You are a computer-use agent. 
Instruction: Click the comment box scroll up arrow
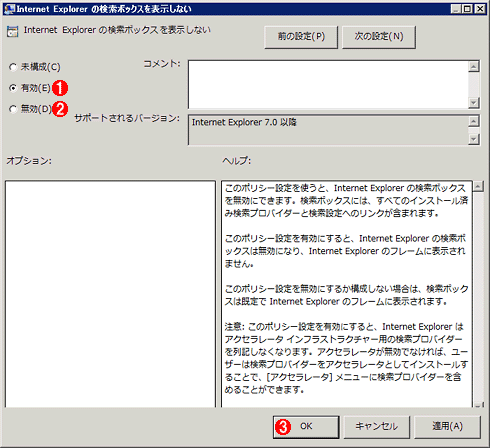point(474,66)
